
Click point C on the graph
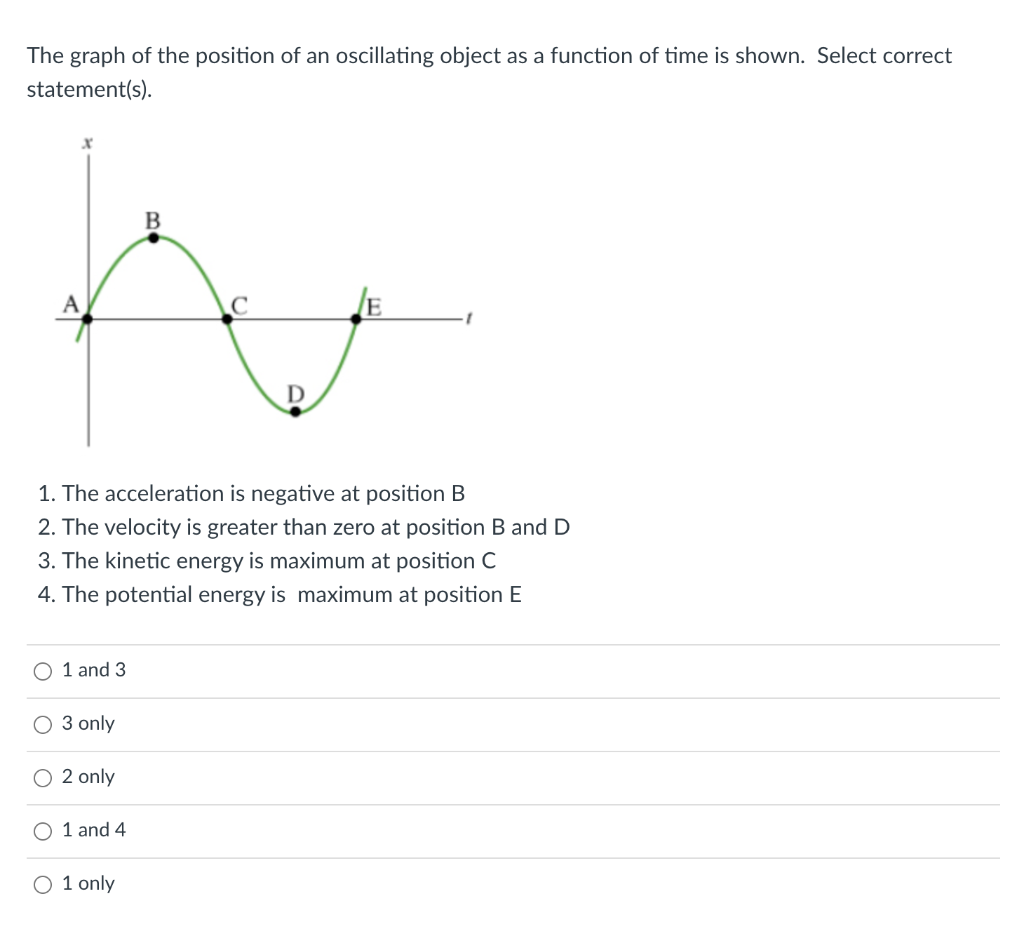228,320
